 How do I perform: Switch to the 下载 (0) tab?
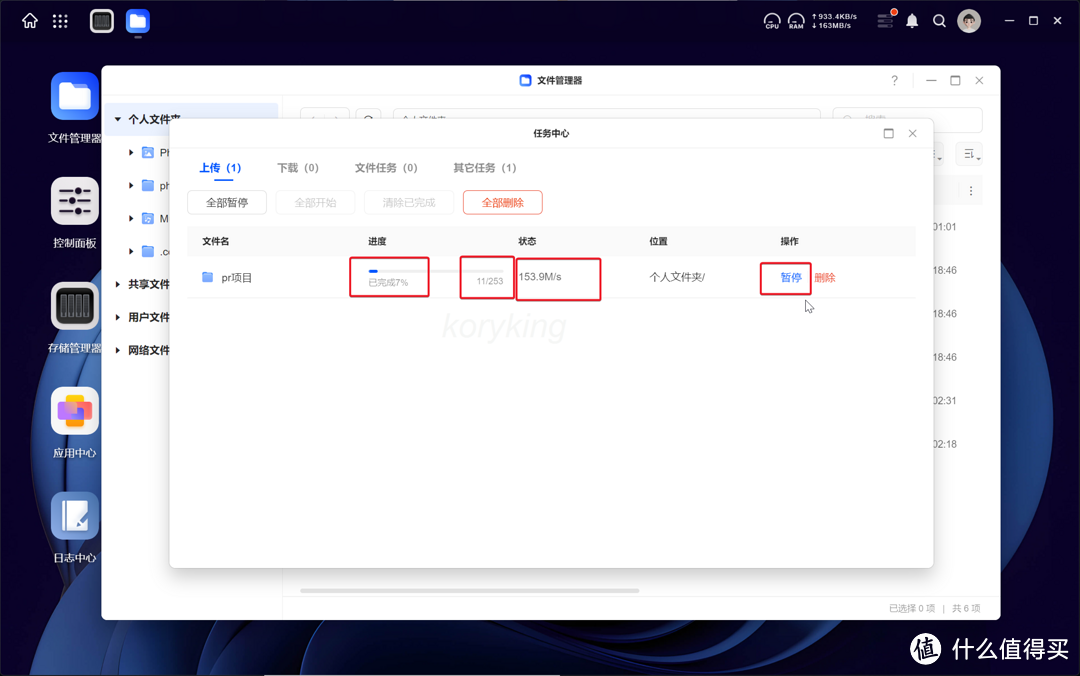coord(297,167)
